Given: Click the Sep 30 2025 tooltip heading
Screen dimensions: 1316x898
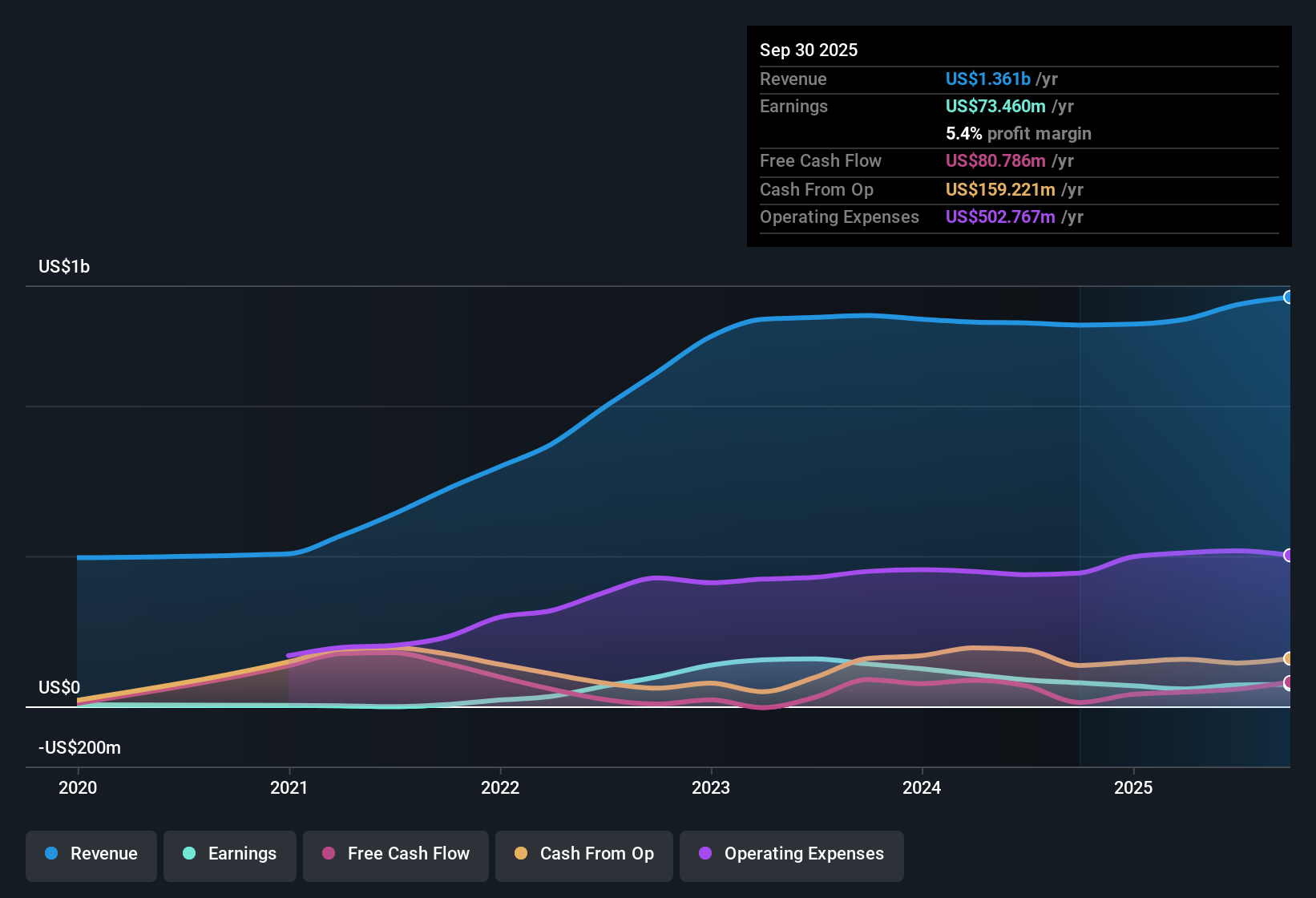Looking at the screenshot, I should (809, 51).
